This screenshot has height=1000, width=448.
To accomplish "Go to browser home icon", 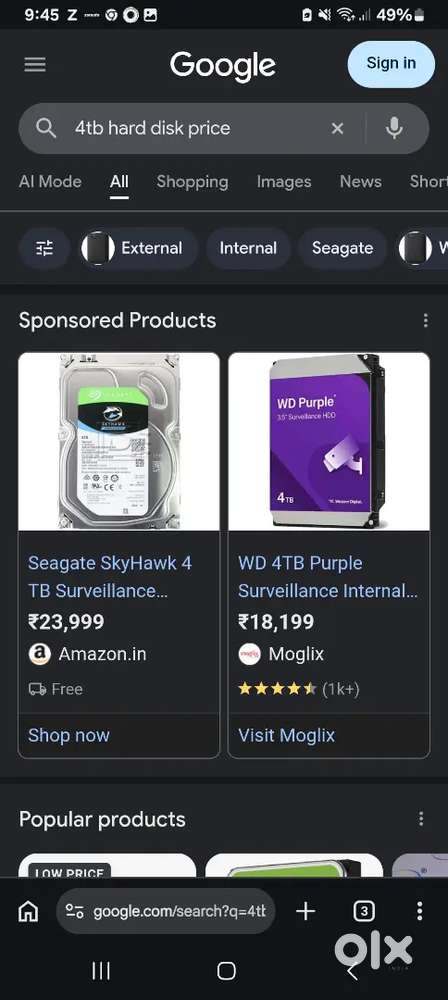I will (28, 912).
